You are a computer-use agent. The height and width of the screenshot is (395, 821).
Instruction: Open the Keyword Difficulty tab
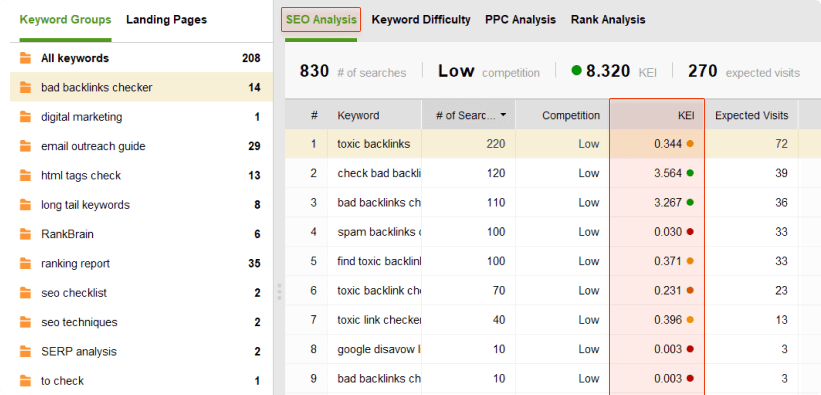421,20
